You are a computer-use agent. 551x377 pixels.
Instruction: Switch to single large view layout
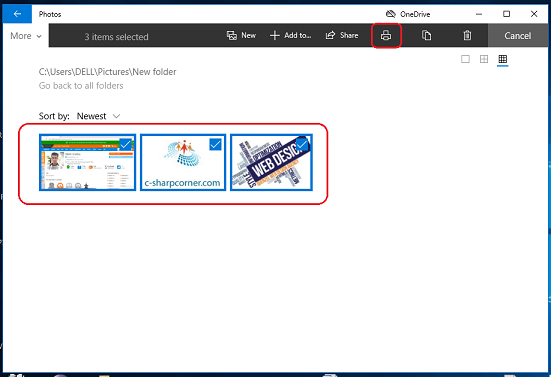tap(465, 59)
